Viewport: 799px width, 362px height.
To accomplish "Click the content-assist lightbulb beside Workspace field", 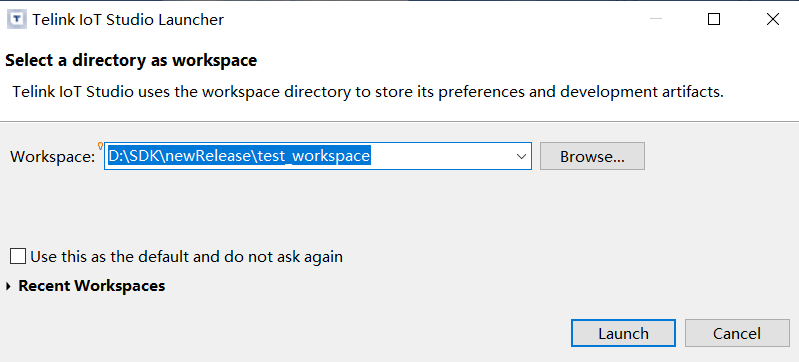I will 100,146.
